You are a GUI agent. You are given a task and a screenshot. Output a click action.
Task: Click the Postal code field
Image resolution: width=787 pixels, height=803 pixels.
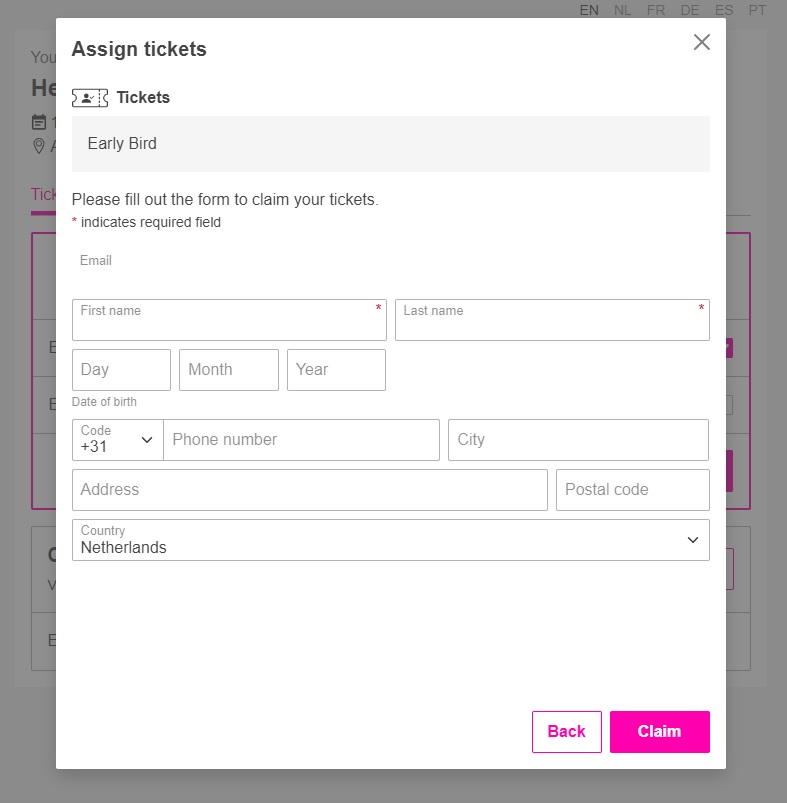pos(632,489)
